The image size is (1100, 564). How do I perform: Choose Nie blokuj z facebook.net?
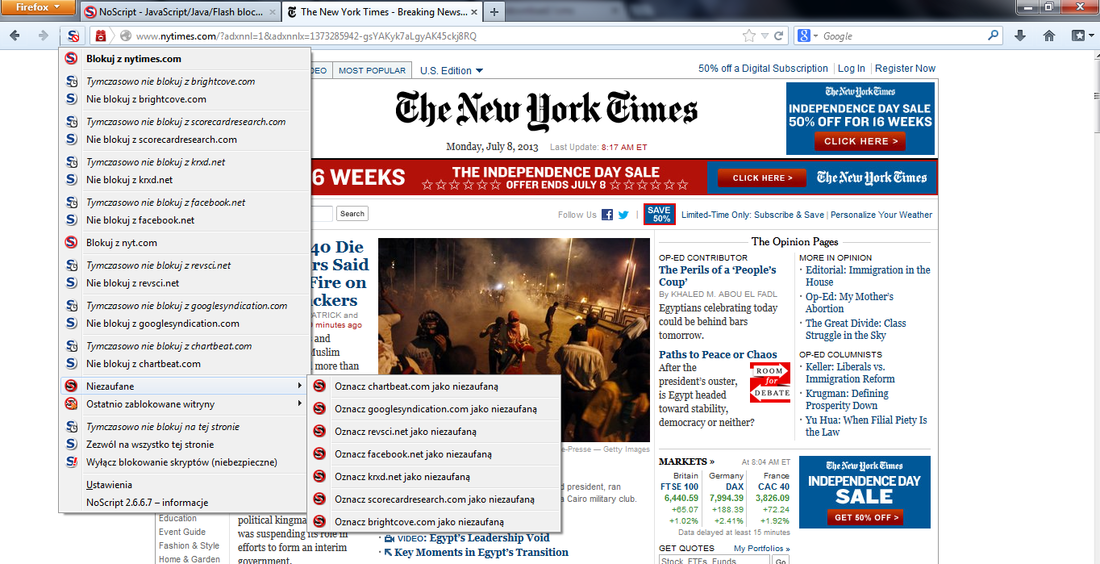185,220
